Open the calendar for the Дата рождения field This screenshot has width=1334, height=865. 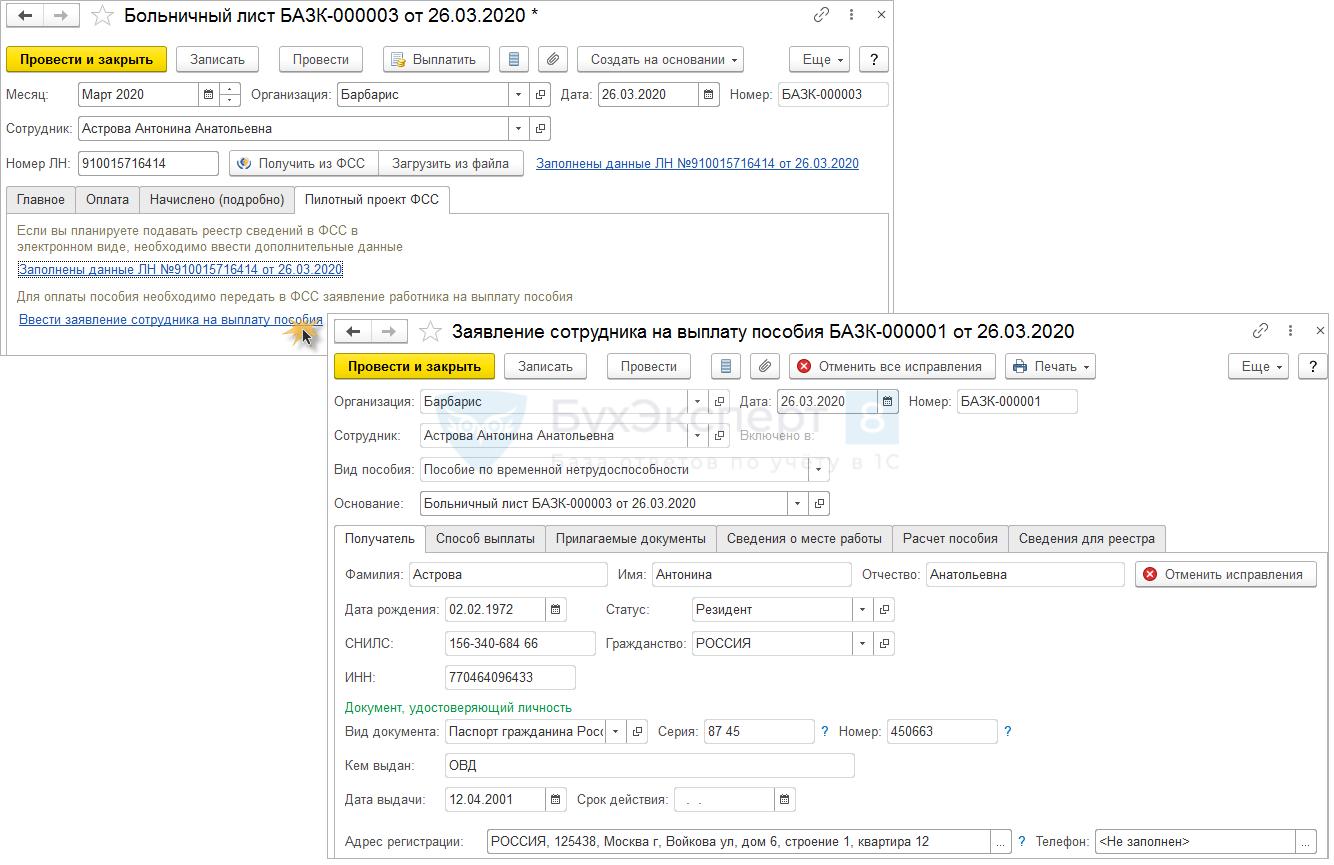click(x=557, y=609)
